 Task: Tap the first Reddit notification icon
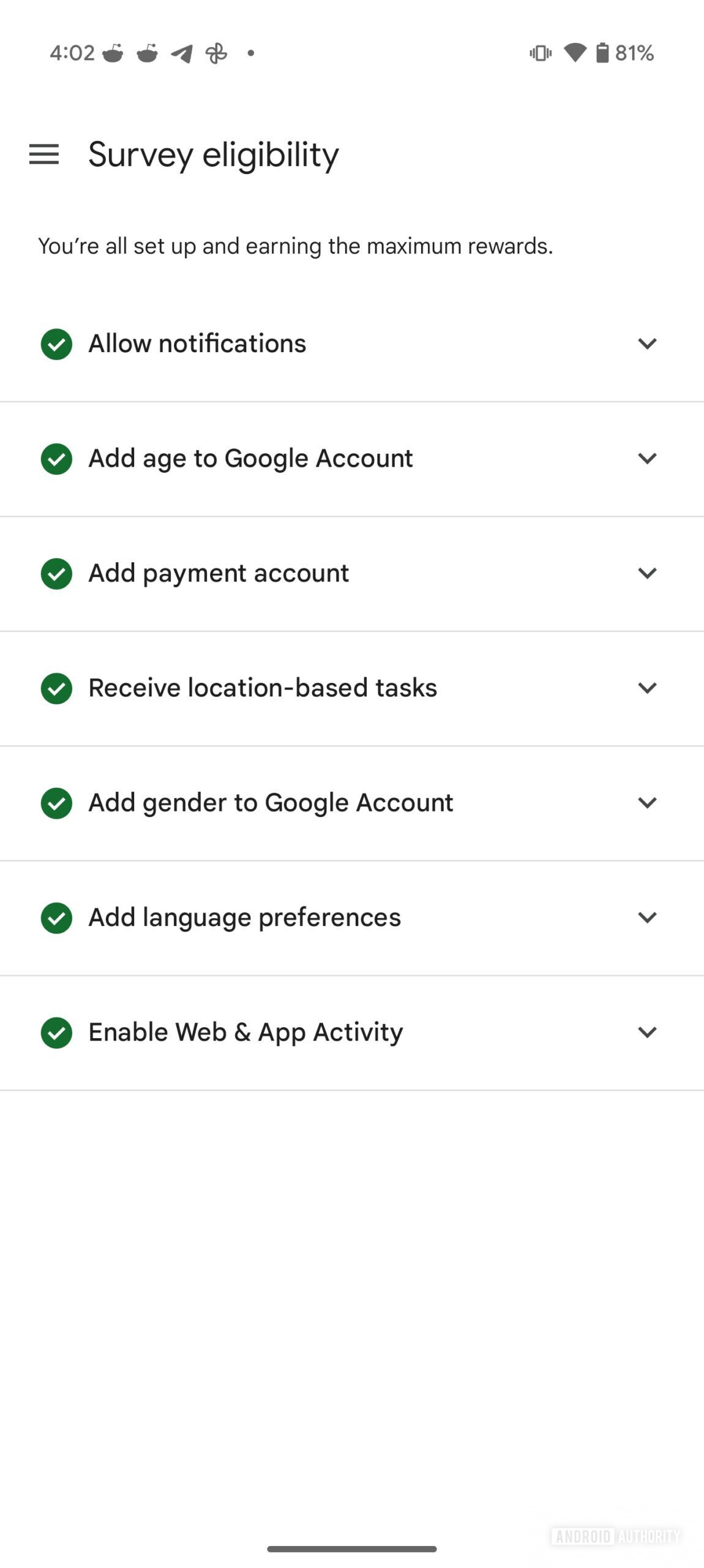(113, 54)
